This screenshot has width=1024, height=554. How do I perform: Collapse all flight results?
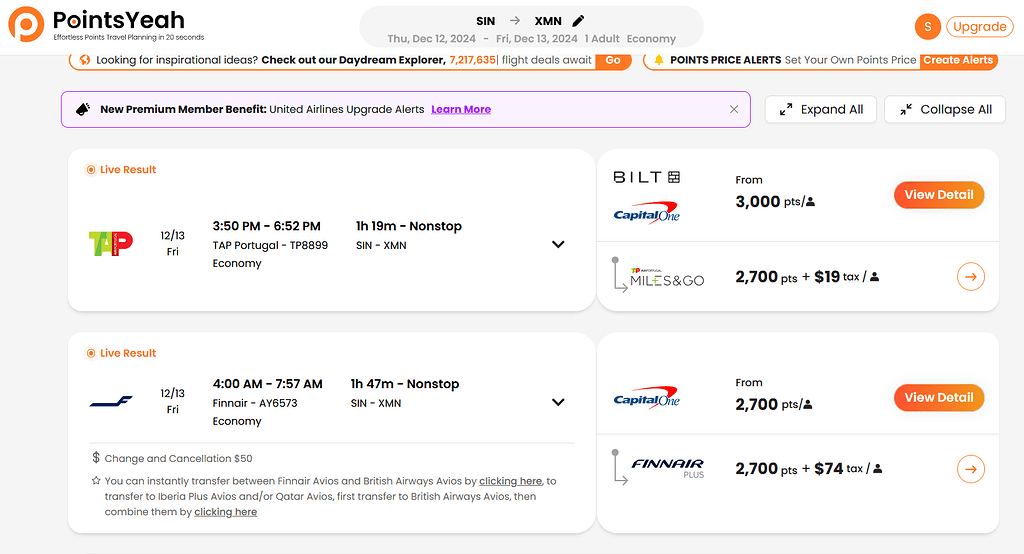click(x=945, y=110)
